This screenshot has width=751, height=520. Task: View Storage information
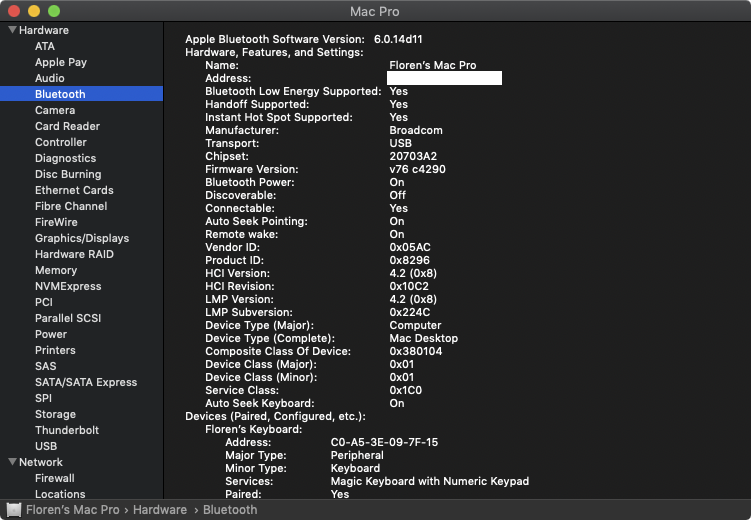pyautogui.click(x=55, y=414)
